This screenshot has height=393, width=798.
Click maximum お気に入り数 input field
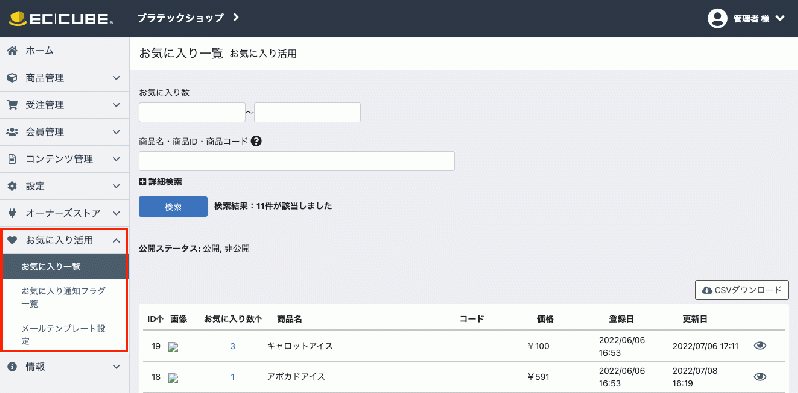[307, 113]
